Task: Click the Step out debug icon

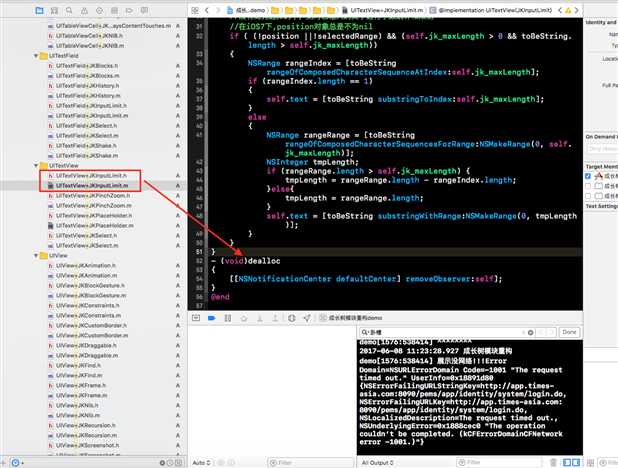Action: (275, 318)
